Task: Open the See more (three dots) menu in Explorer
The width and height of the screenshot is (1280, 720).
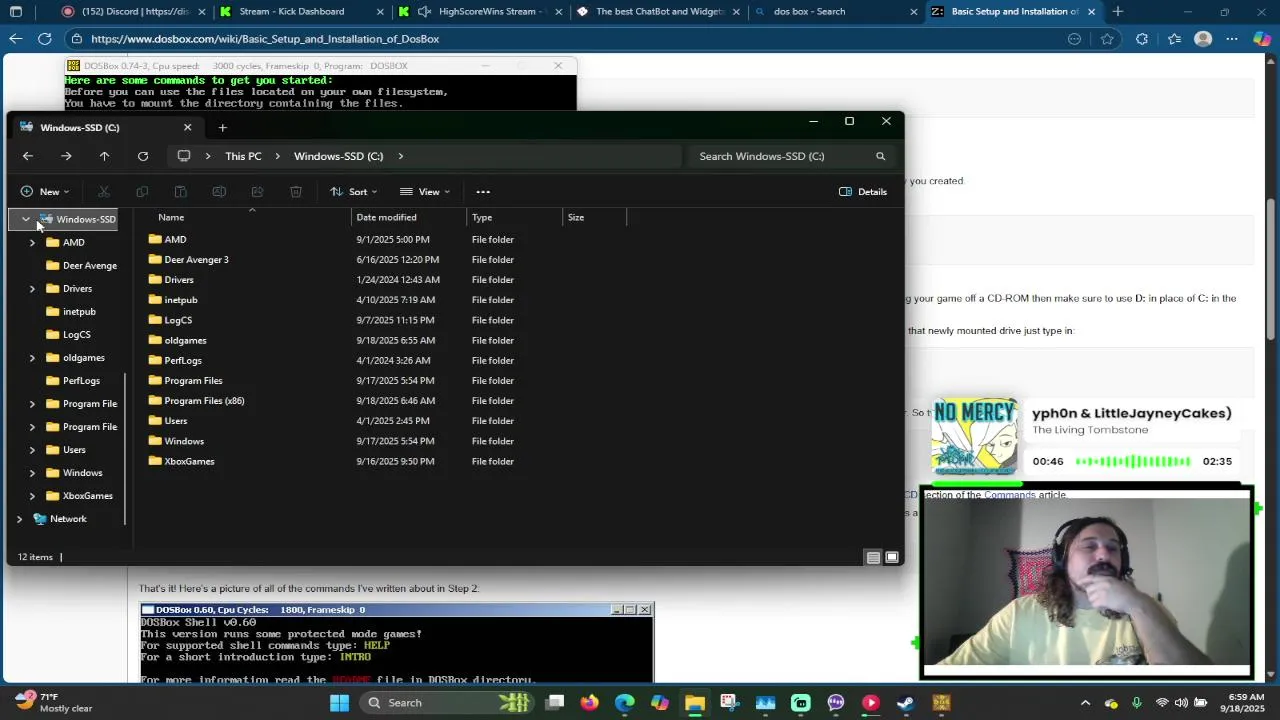Action: (483, 191)
